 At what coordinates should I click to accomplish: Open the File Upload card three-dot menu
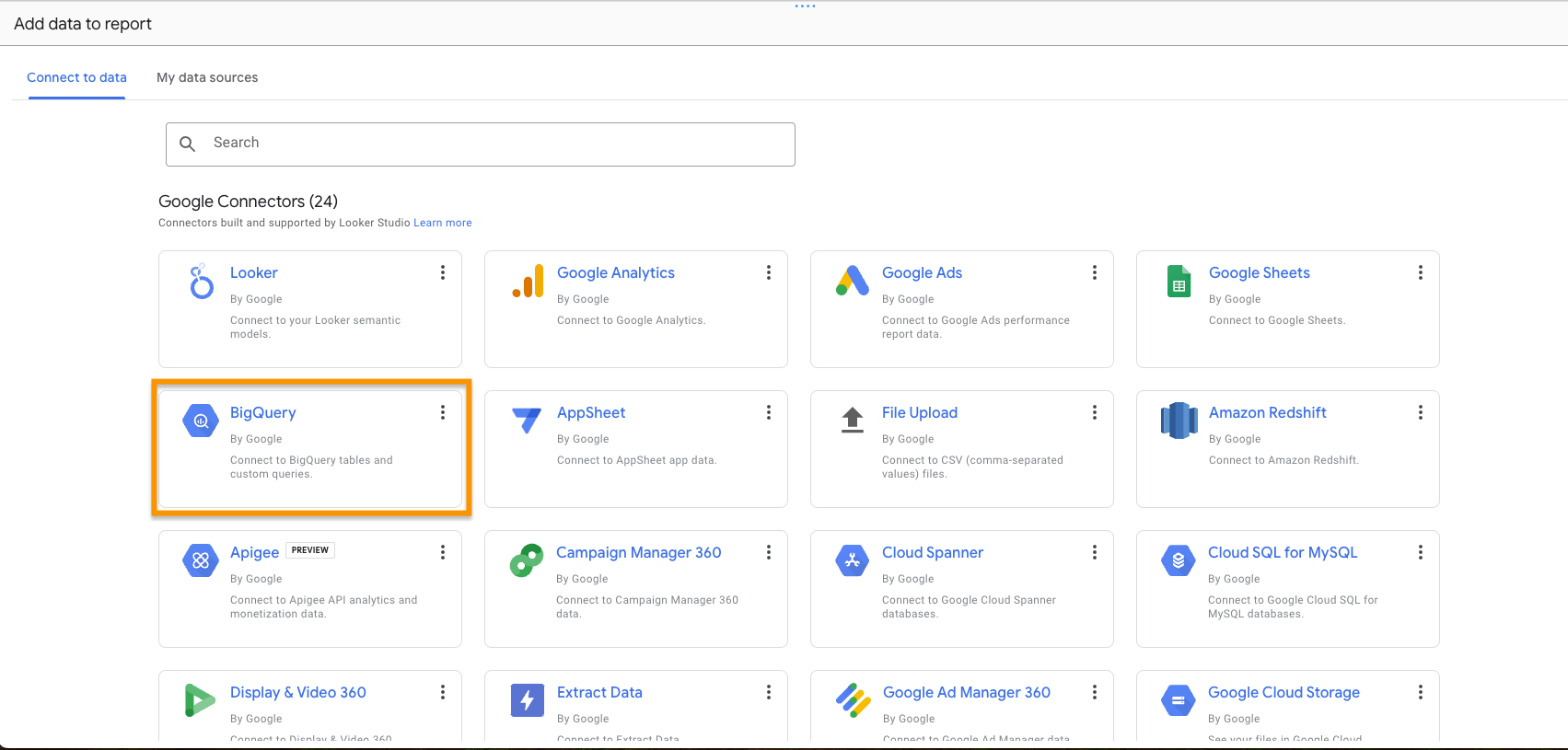(x=1095, y=412)
